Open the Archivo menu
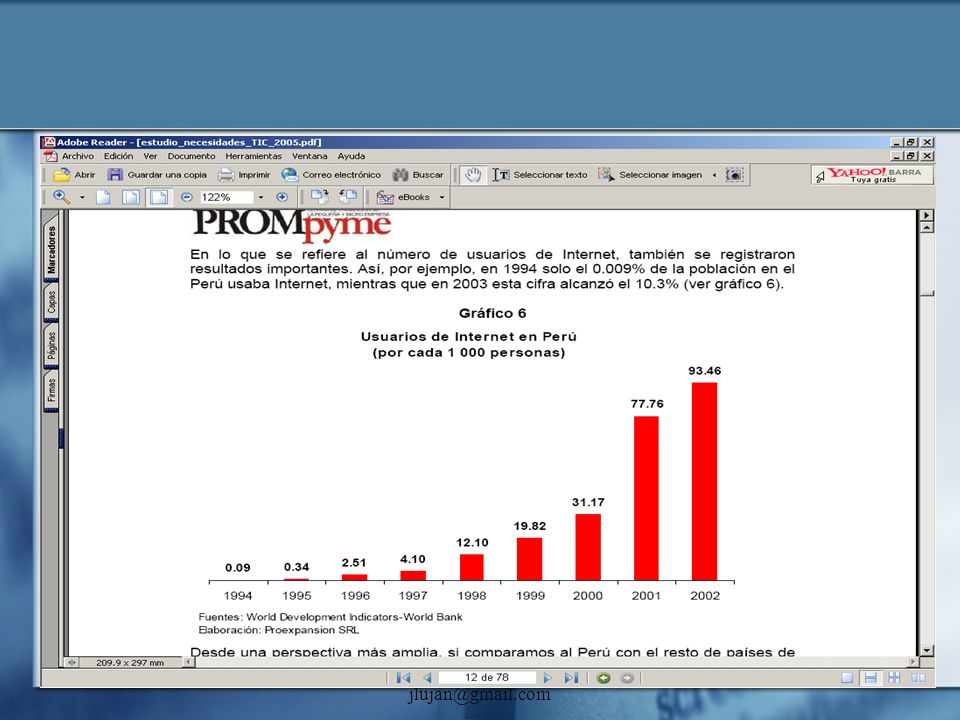The height and width of the screenshot is (720, 960). tap(78, 156)
